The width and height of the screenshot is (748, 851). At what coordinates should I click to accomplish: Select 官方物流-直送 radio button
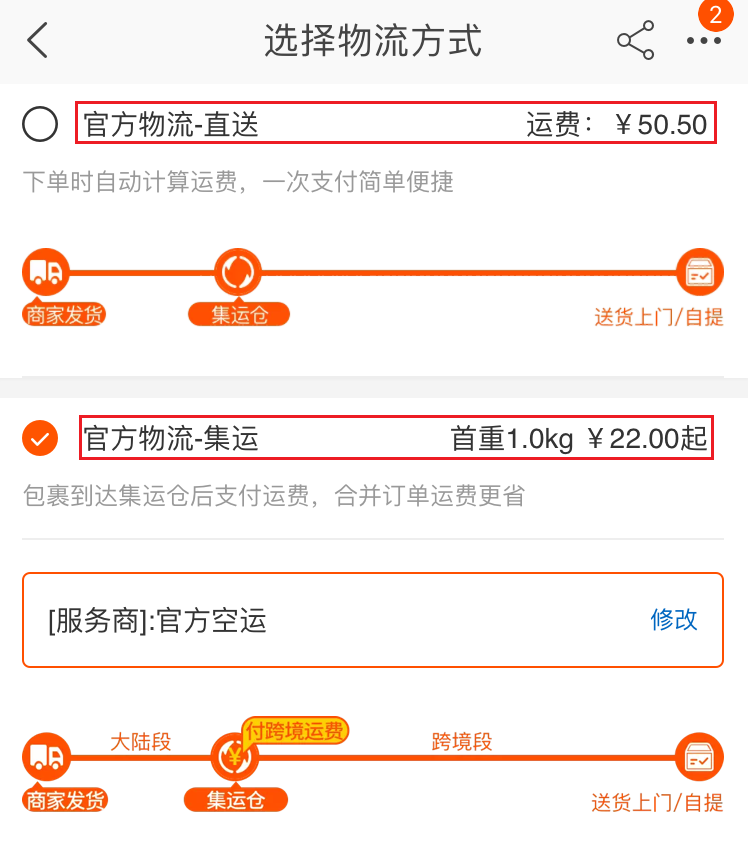(41, 125)
